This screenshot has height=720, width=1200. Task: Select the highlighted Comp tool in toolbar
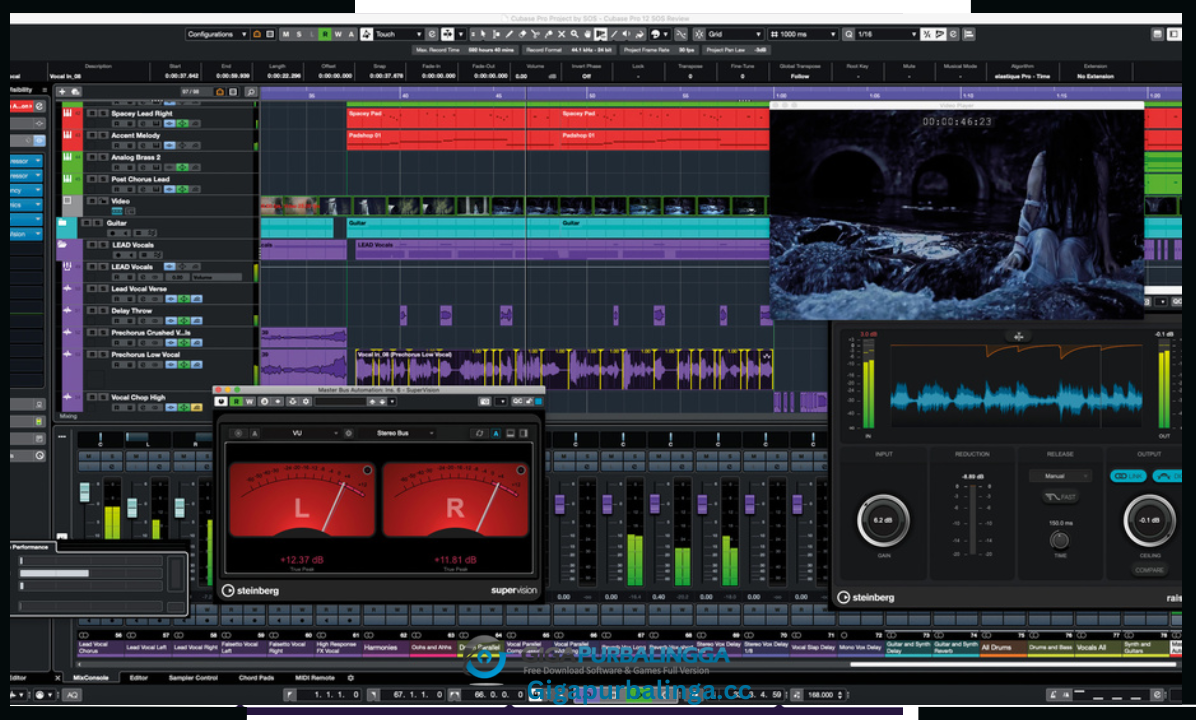pyautogui.click(x=600, y=34)
